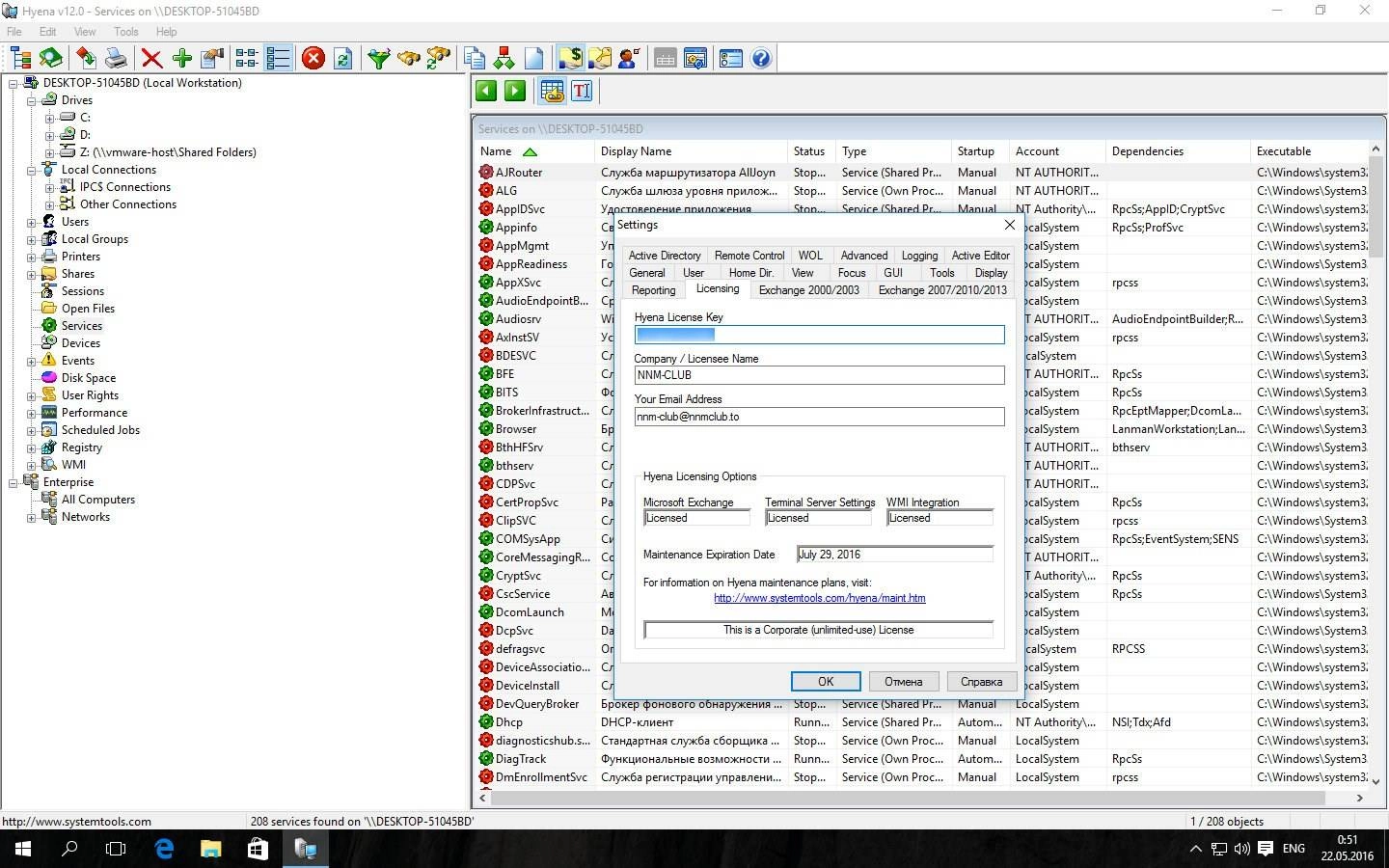Click the options list window icon
The image size is (1389, 868).
731,59
